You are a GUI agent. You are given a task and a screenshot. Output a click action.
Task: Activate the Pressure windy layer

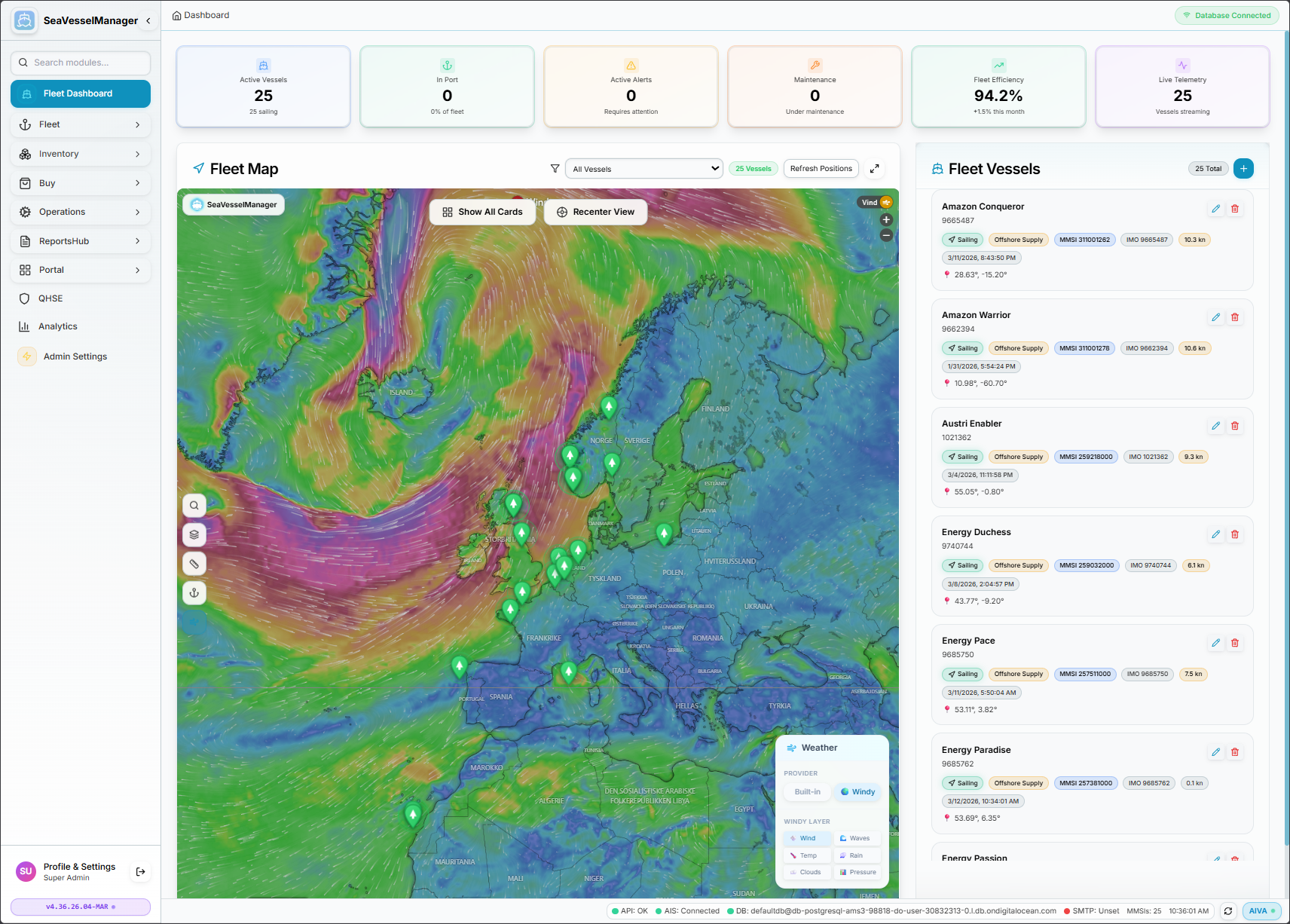coord(857,872)
